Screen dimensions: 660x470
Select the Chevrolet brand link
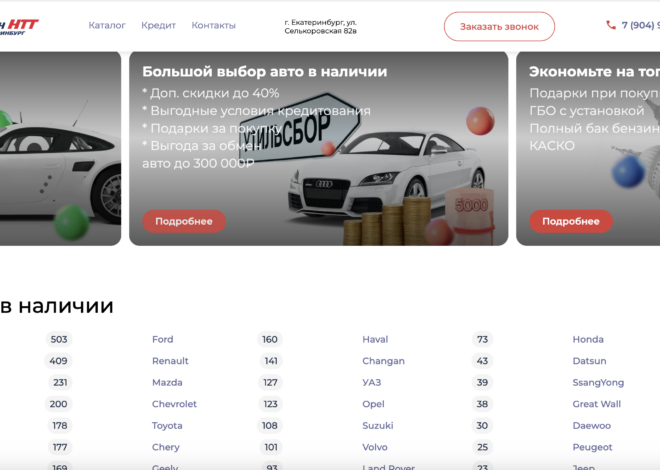(x=174, y=404)
